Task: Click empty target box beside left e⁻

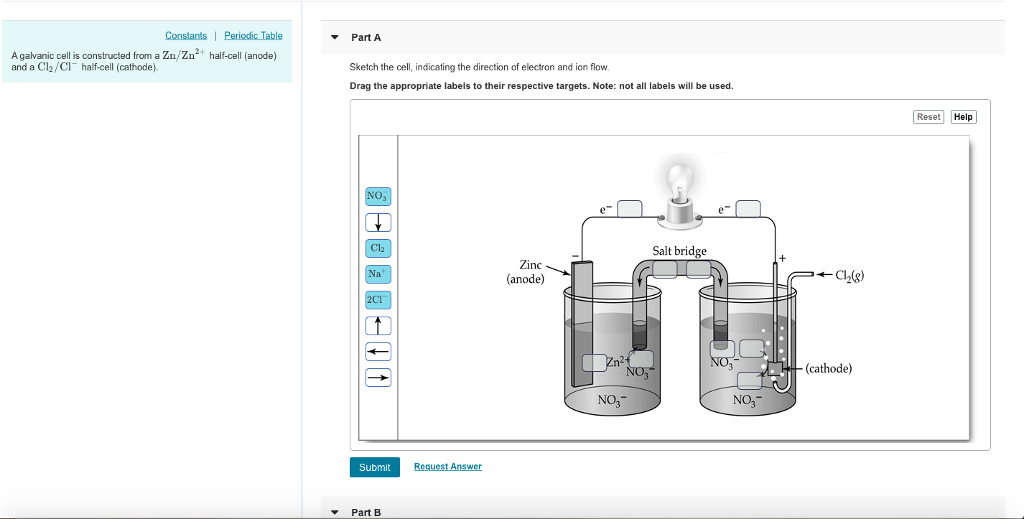Action: click(629, 209)
